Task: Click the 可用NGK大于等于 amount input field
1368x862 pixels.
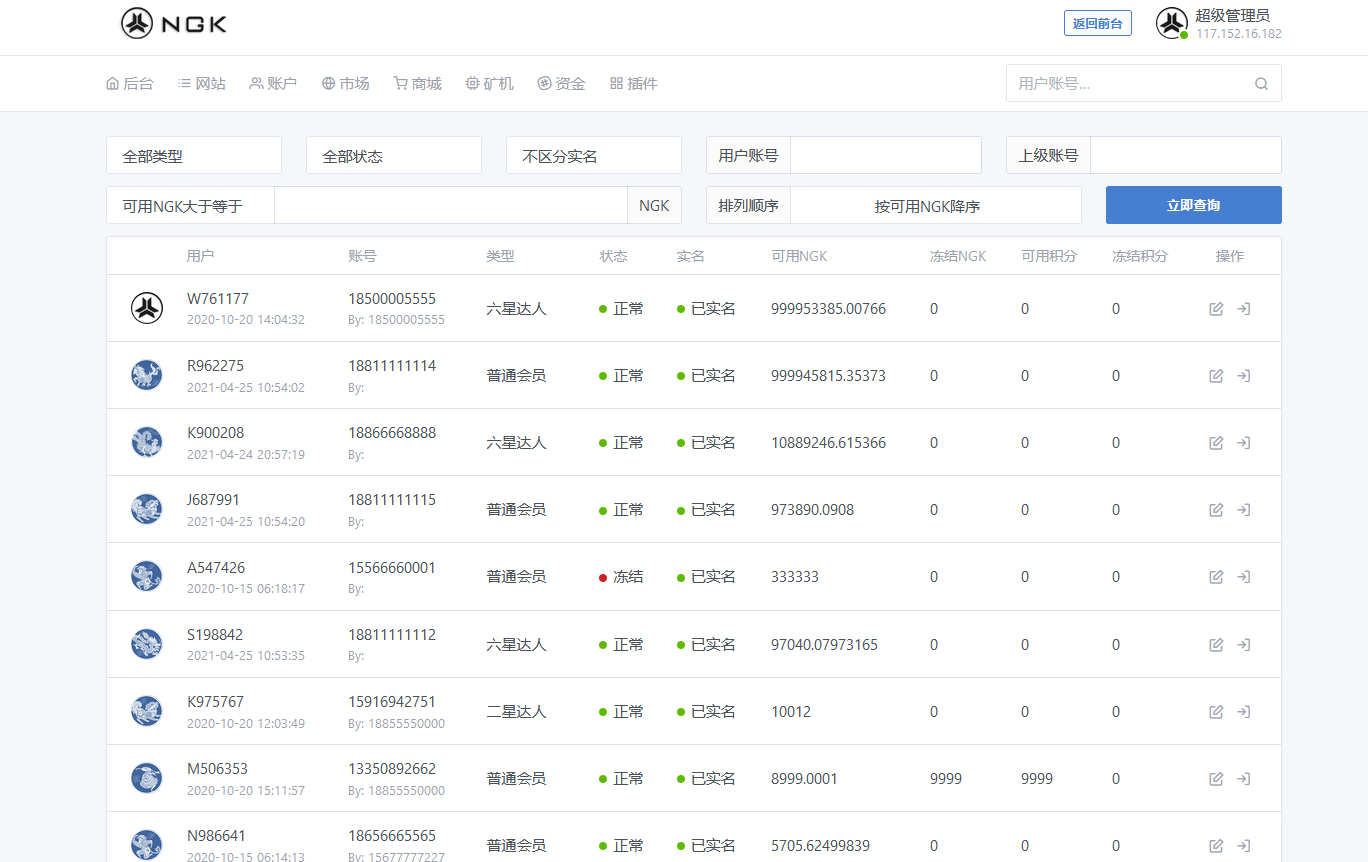Action: (x=450, y=206)
